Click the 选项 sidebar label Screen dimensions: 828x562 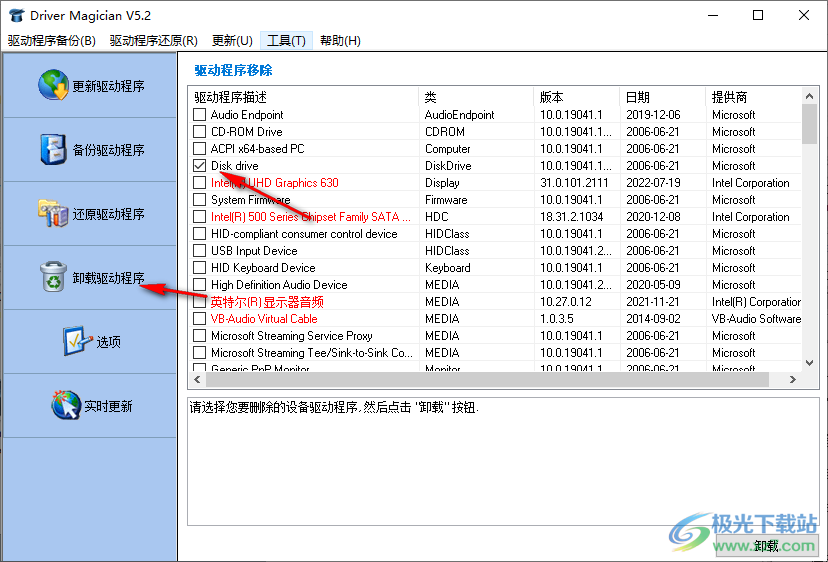point(108,342)
